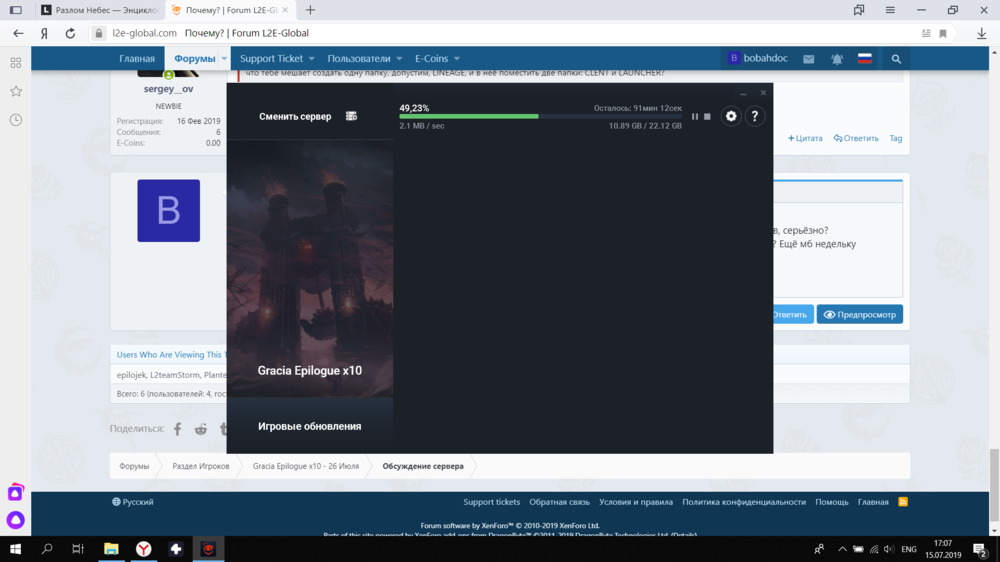
Task: Open the forum search magnifier
Action: tap(896, 59)
